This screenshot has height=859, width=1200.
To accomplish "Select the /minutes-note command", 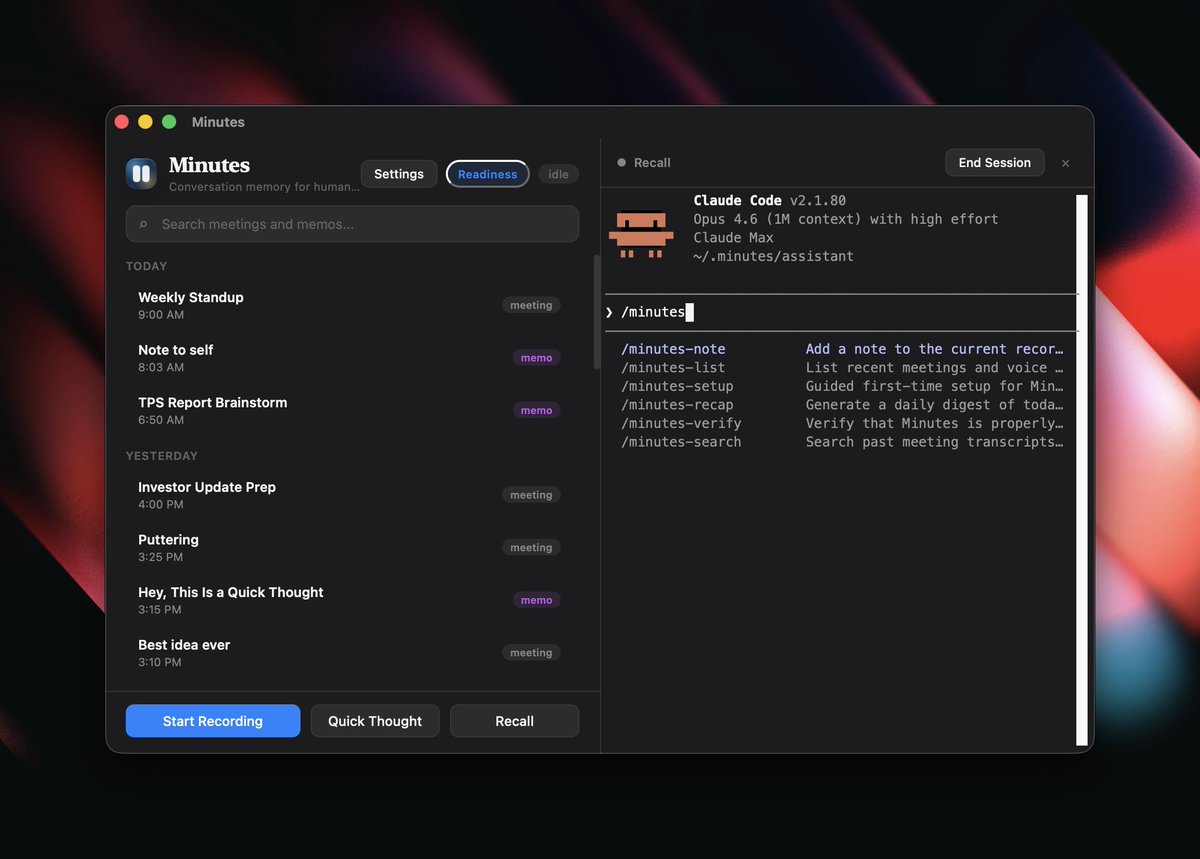I will tap(842, 349).
